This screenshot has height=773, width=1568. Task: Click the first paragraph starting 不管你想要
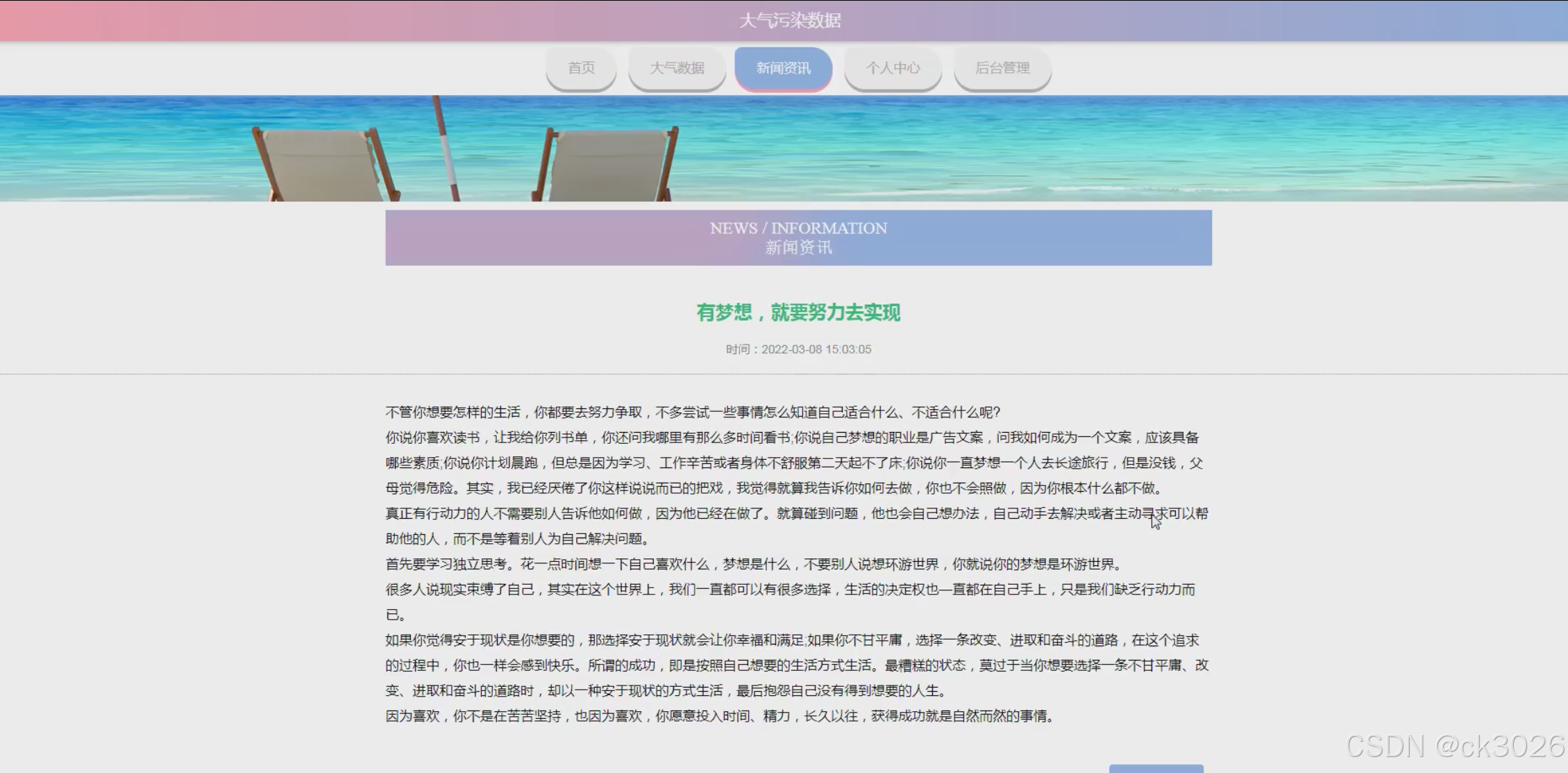tap(692, 413)
